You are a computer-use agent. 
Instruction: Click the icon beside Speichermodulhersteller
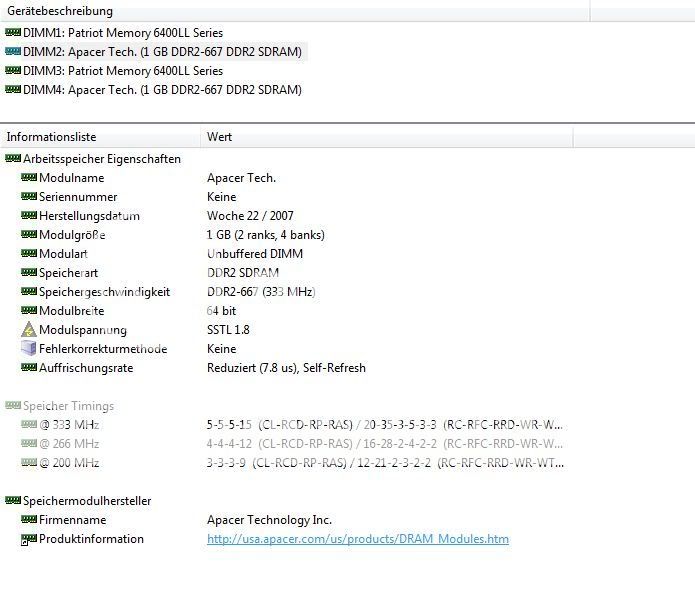coord(13,501)
